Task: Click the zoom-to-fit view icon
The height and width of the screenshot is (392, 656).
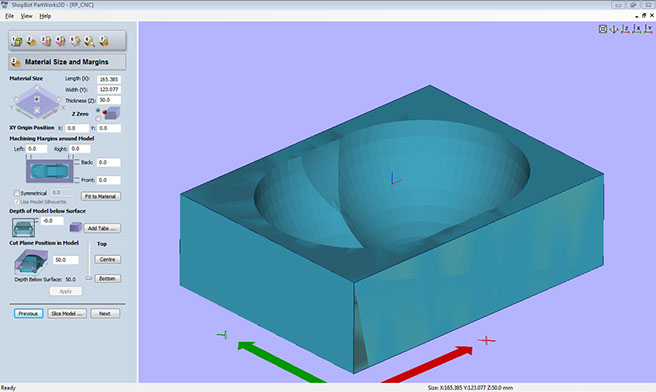Action: click(602, 29)
